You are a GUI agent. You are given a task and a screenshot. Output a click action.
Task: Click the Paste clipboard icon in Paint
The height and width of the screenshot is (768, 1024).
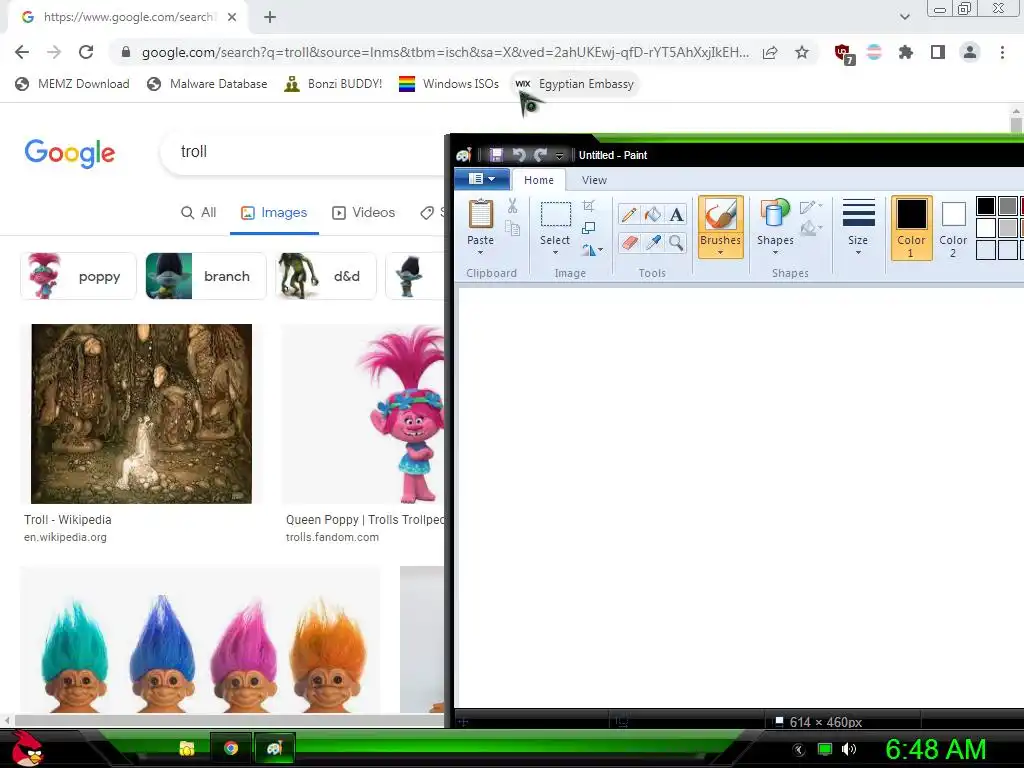tap(481, 214)
